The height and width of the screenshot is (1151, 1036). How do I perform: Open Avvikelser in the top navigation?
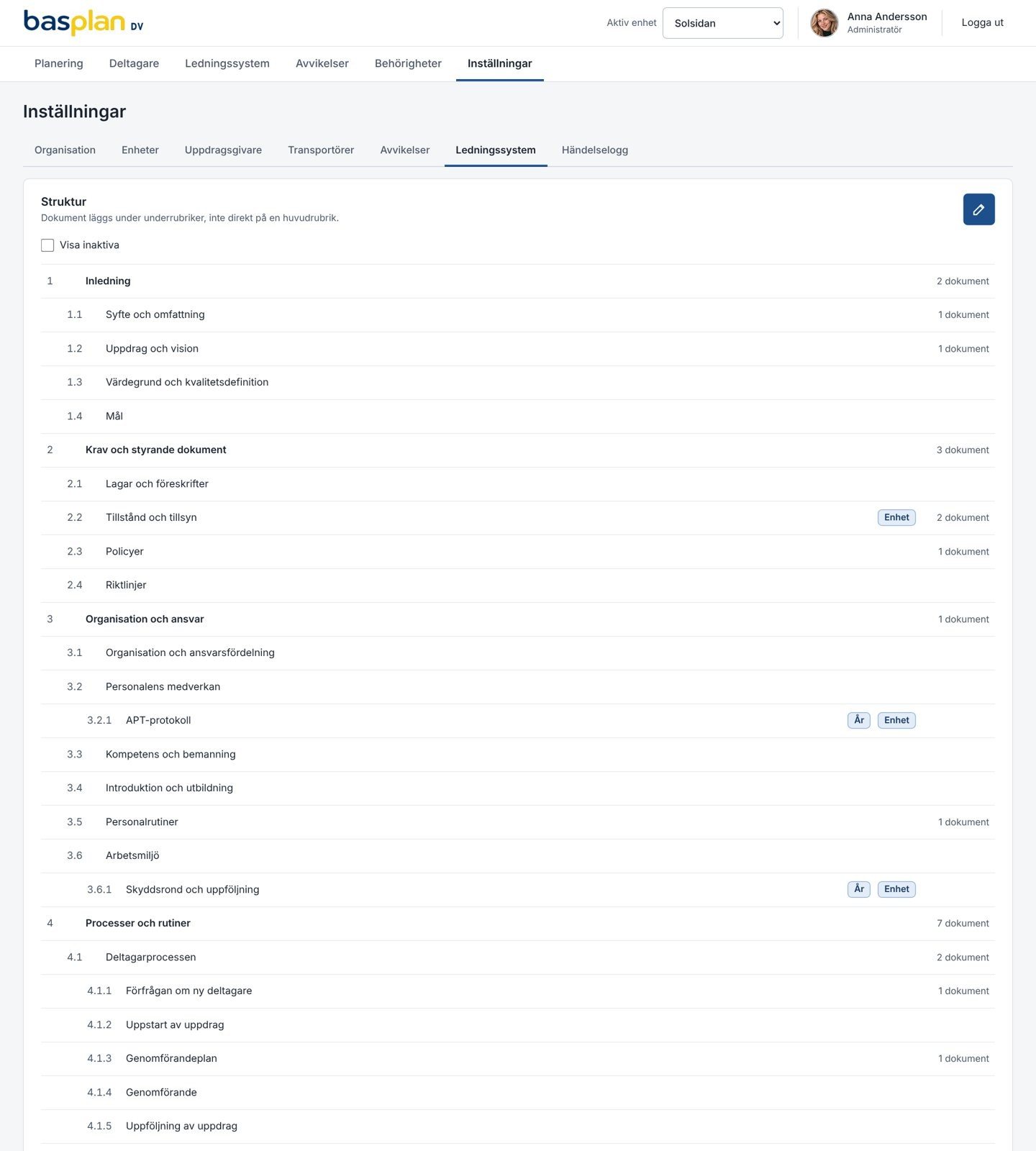coord(322,63)
